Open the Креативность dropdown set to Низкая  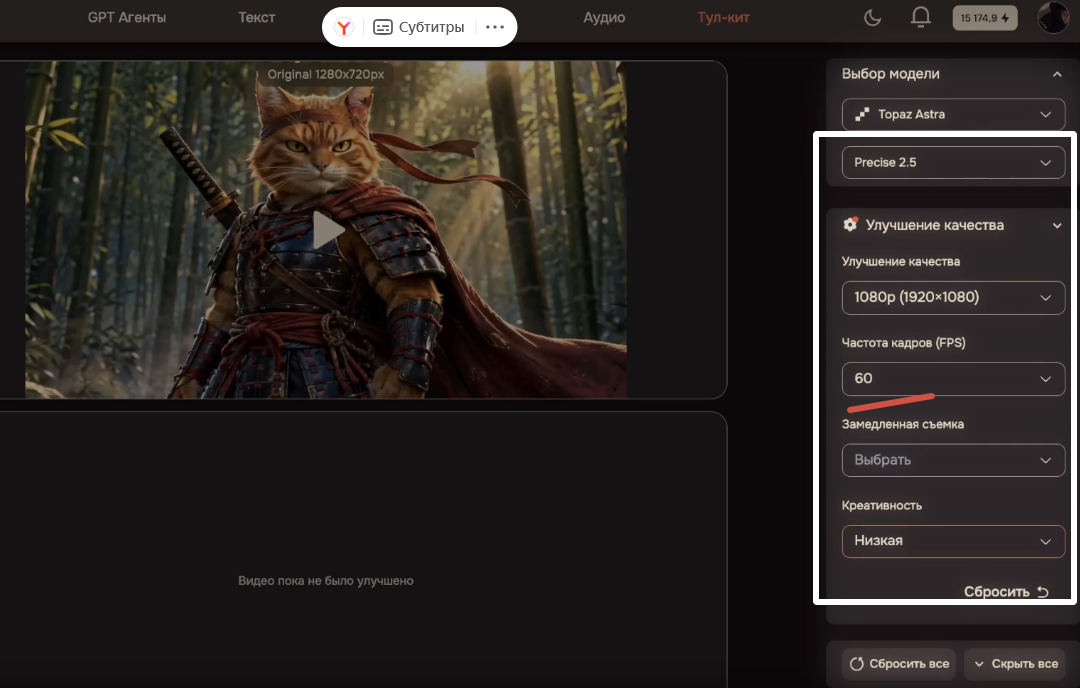tap(953, 541)
